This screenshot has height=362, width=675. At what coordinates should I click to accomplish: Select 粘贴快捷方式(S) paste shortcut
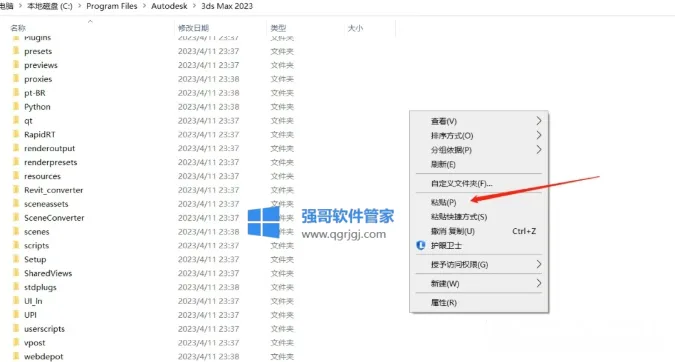click(x=479, y=217)
